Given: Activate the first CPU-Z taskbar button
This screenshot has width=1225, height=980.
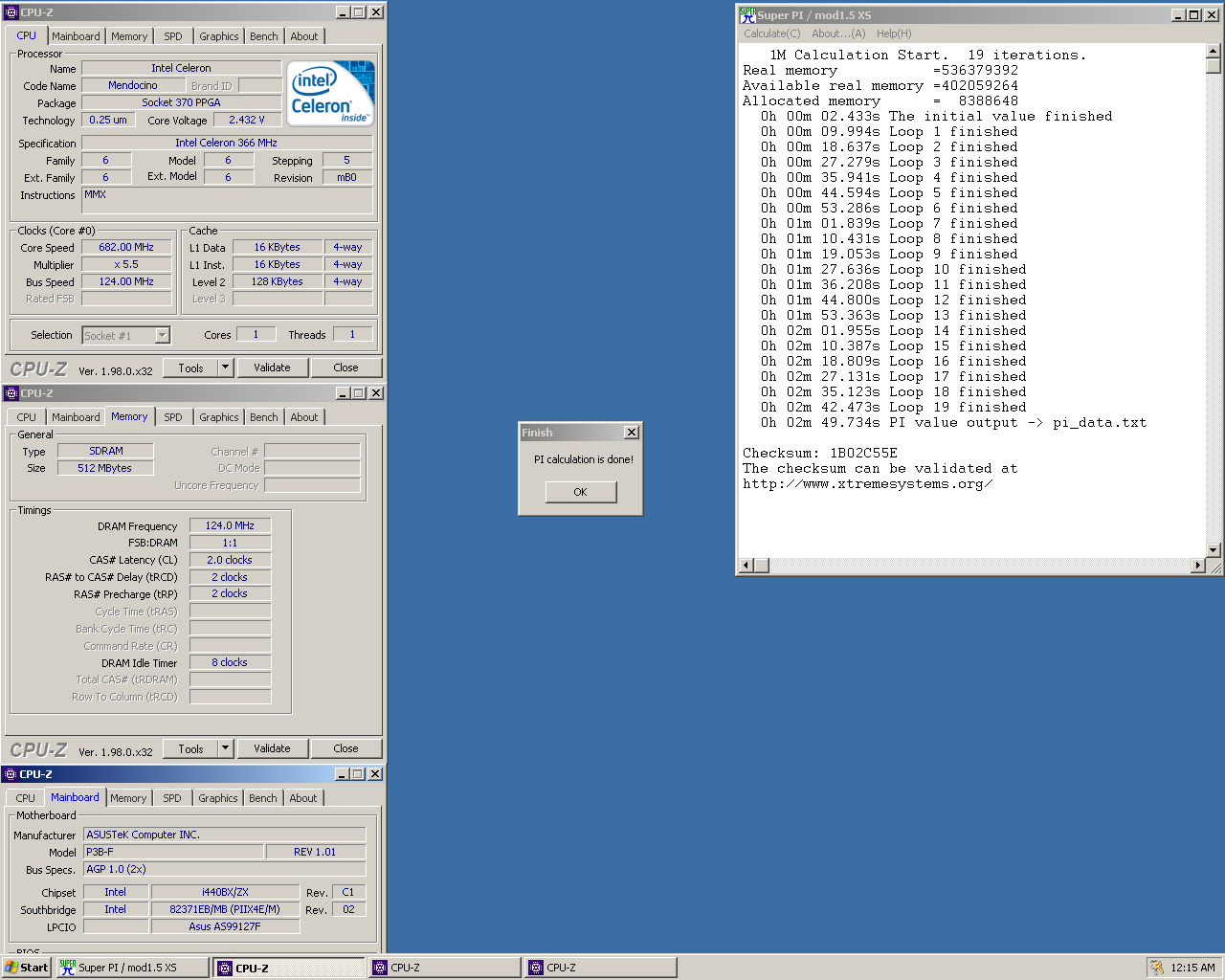Looking at the screenshot, I should 289,968.
